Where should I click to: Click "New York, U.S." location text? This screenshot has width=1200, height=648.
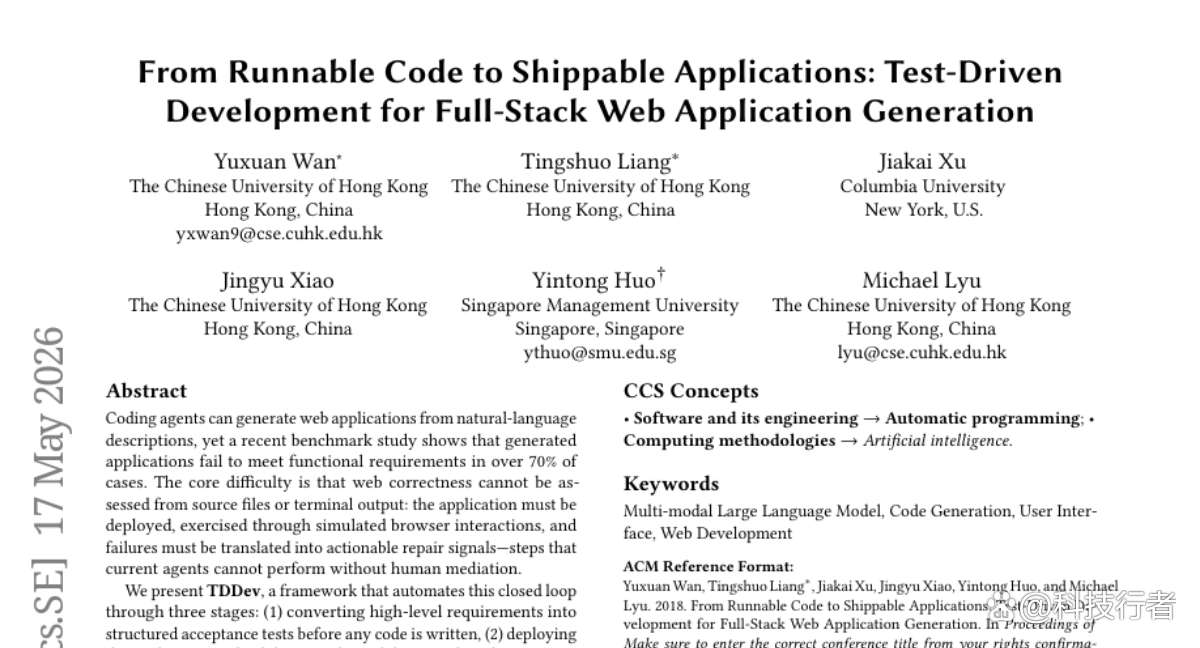[924, 210]
